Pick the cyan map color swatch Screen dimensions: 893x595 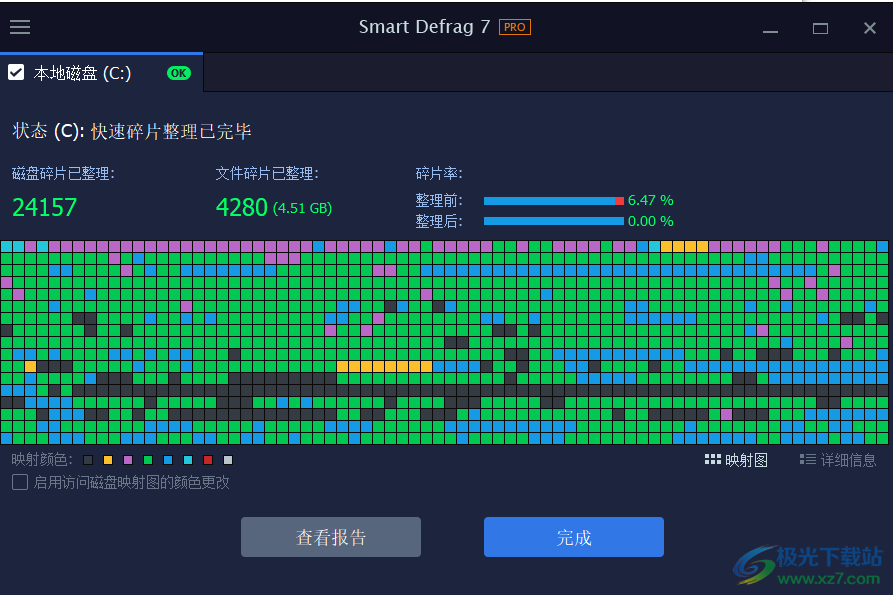click(x=188, y=460)
